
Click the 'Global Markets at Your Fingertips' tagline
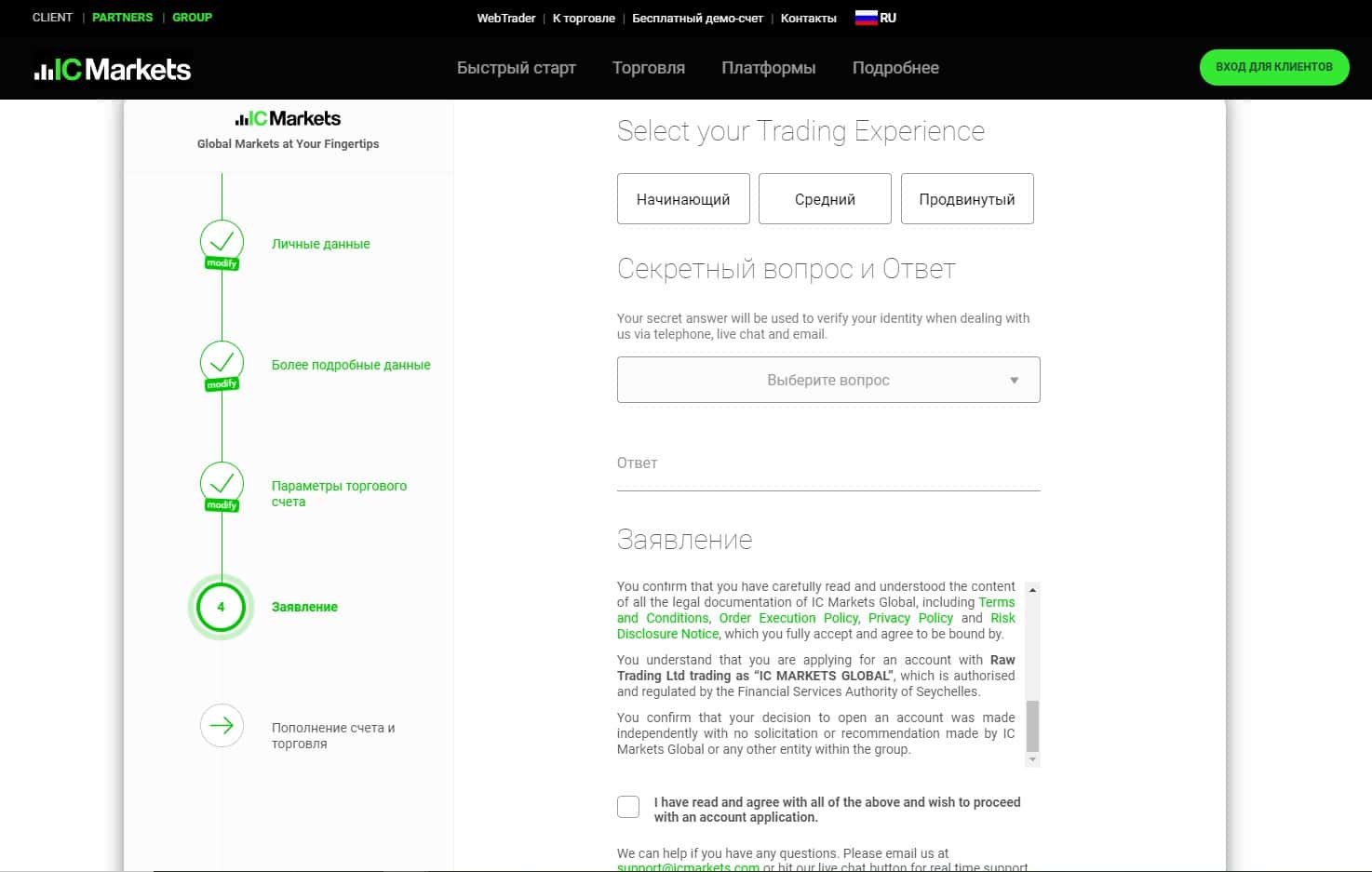[x=288, y=144]
